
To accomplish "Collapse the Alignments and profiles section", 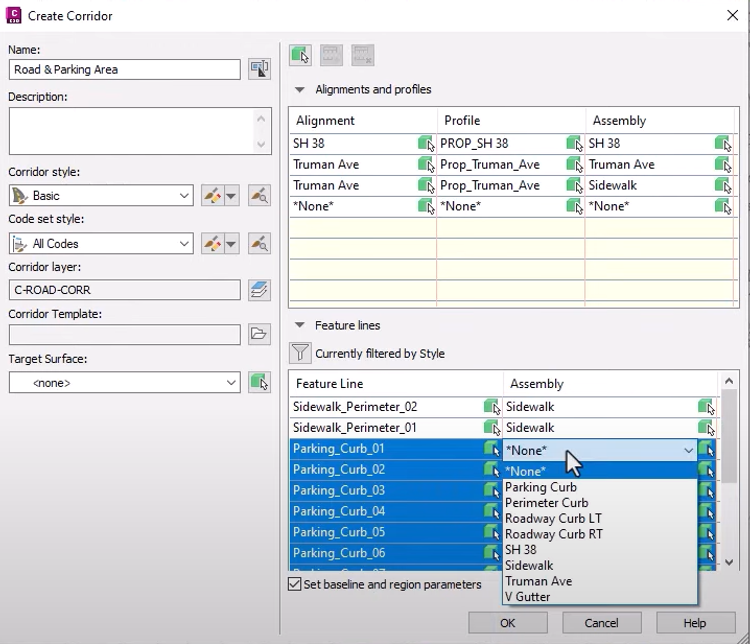I will tap(300, 89).
